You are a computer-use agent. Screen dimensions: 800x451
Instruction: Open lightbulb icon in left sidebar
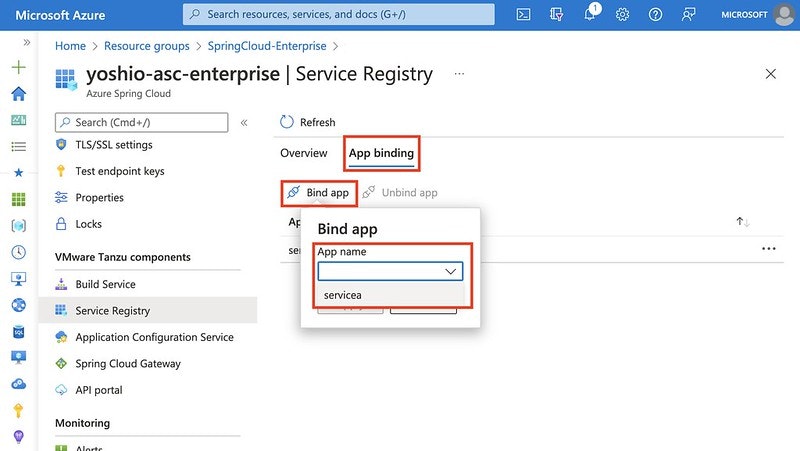pyautogui.click(x=19, y=437)
